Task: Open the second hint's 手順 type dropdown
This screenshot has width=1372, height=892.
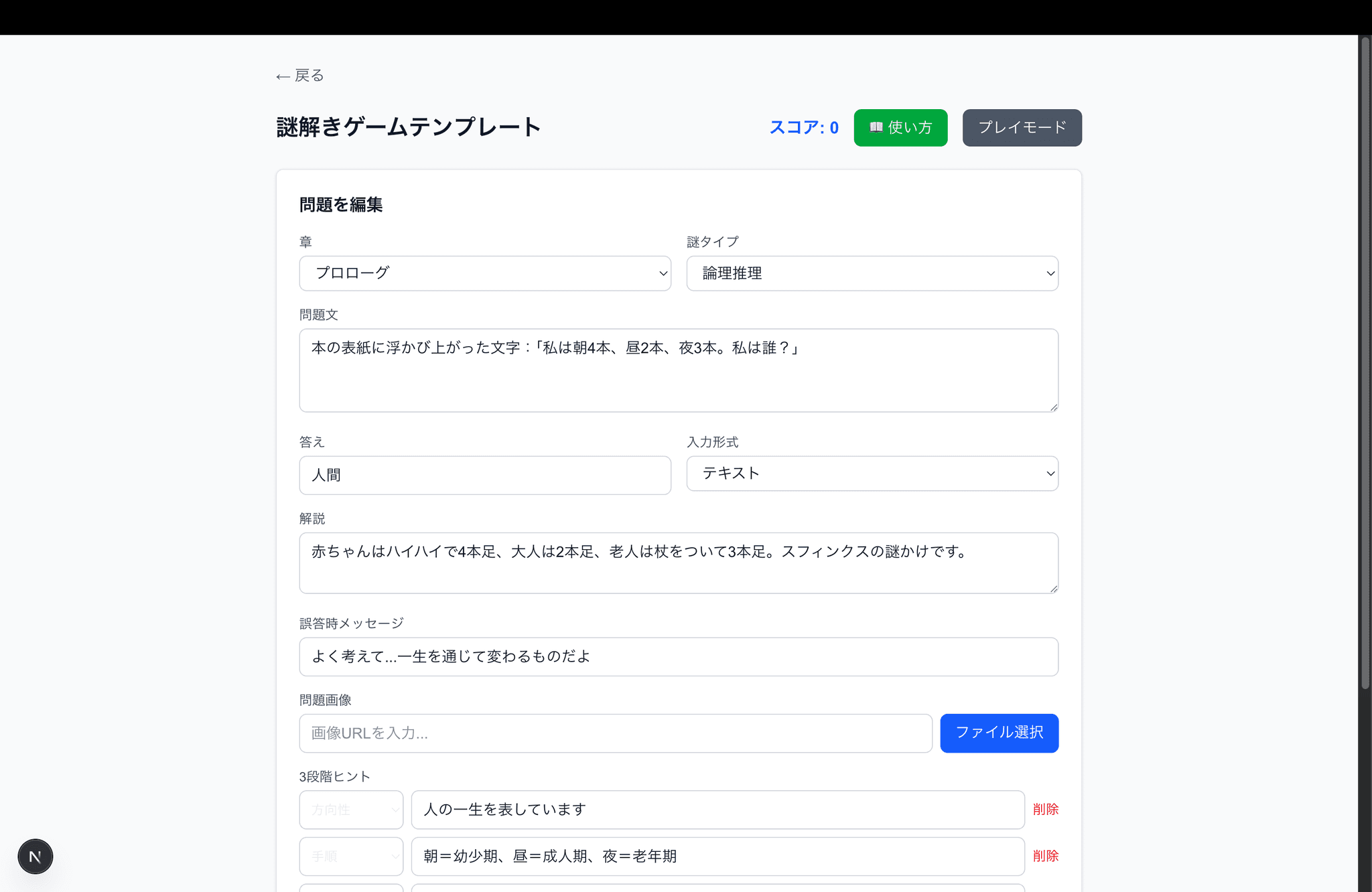Action: tap(351, 856)
